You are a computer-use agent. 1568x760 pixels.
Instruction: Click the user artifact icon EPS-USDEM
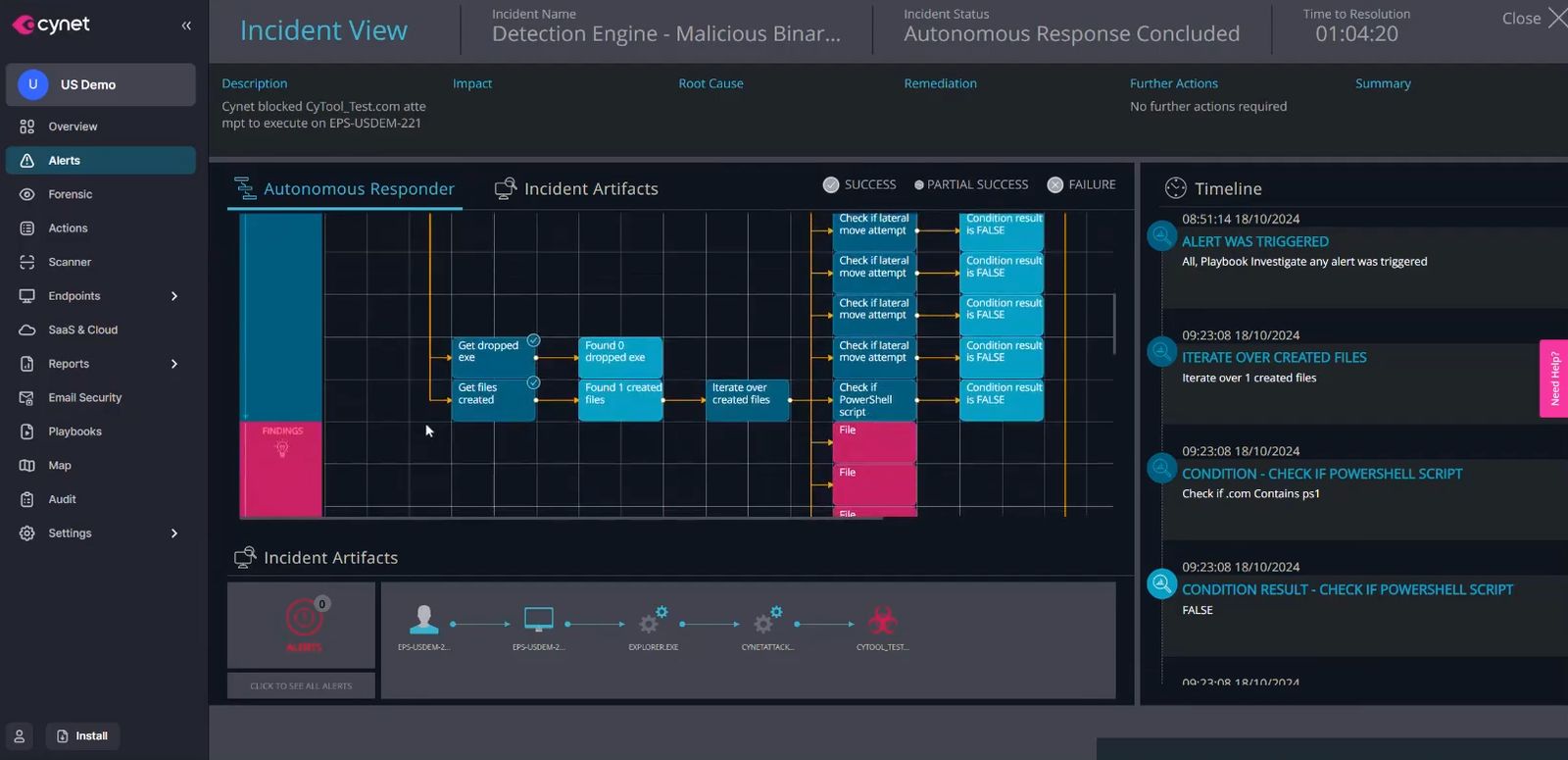[x=423, y=620]
